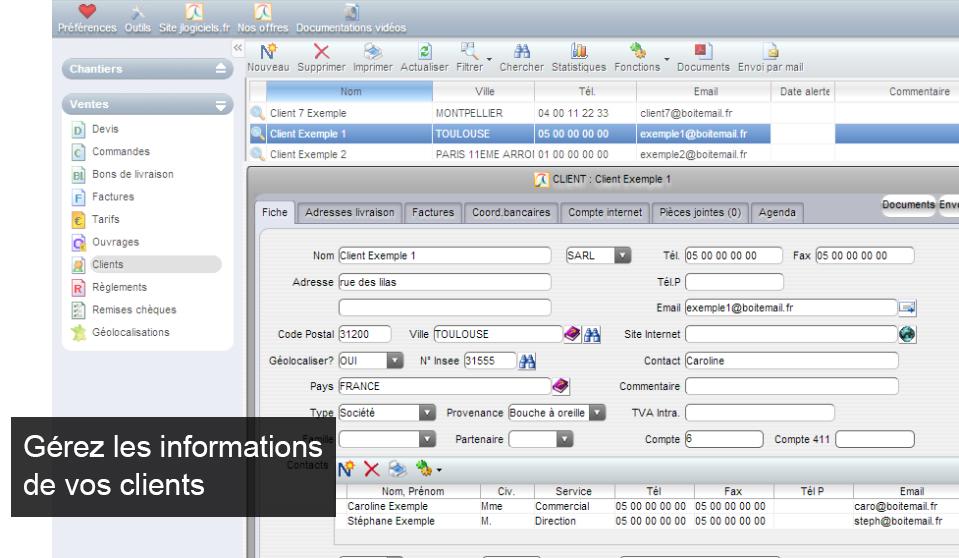The image size is (959, 558).
Task: Open Documents from client toolbar
Action: (x=703, y=58)
